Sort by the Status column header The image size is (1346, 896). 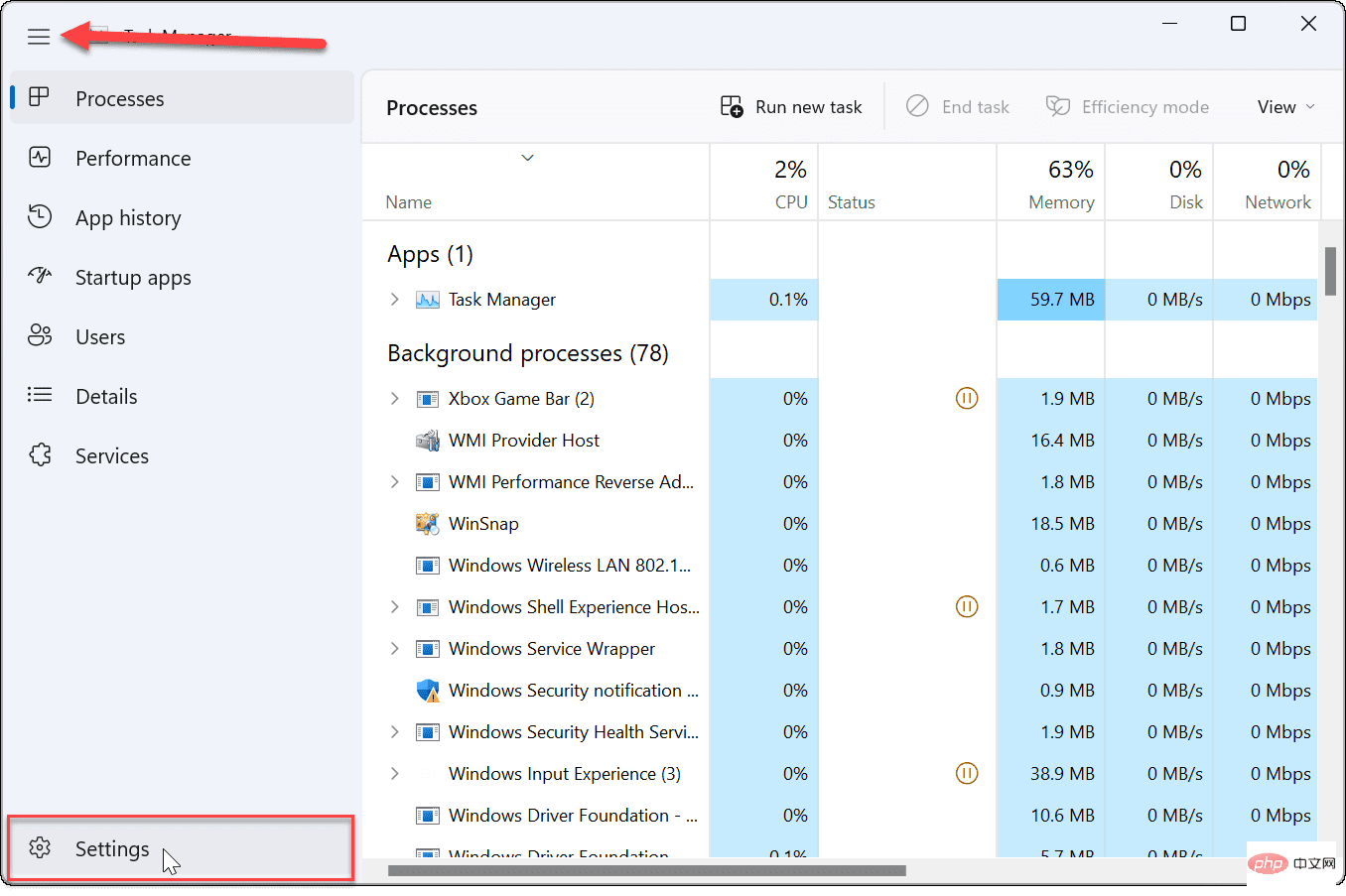pos(907,183)
